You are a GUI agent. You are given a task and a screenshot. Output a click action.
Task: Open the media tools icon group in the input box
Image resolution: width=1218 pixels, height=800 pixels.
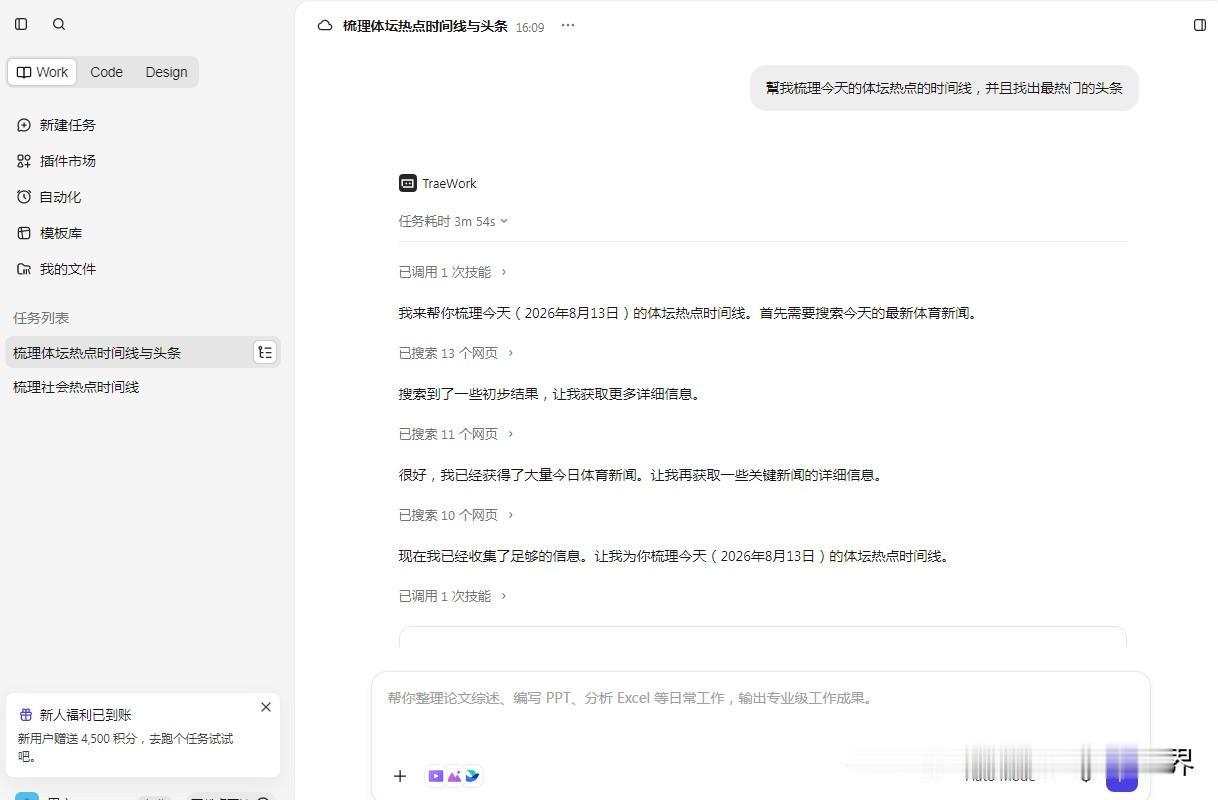point(454,776)
